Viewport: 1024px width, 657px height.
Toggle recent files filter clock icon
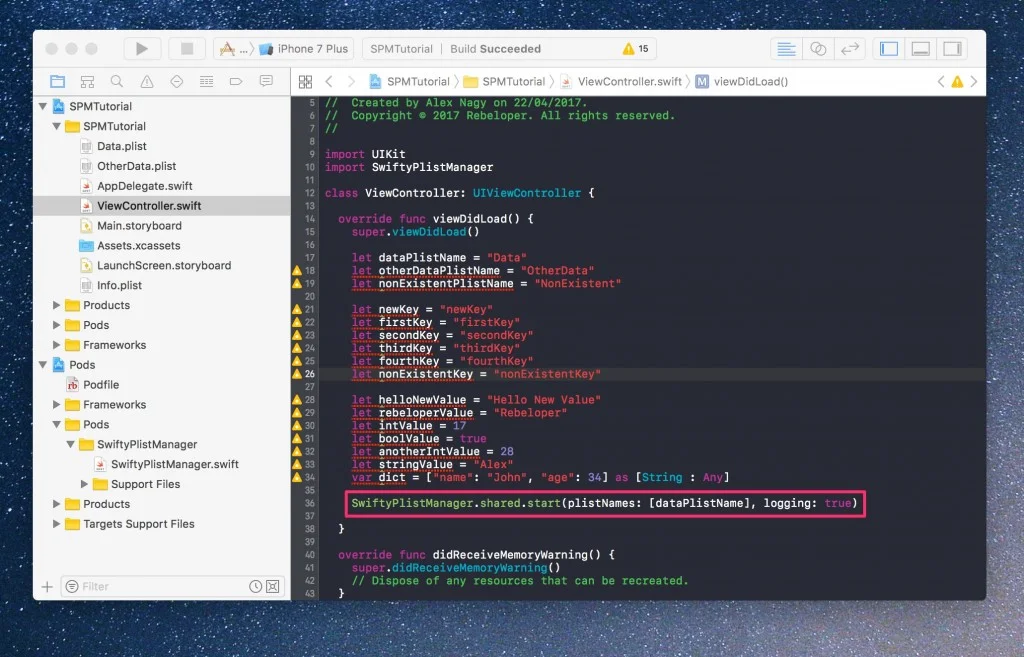pyautogui.click(x=255, y=586)
